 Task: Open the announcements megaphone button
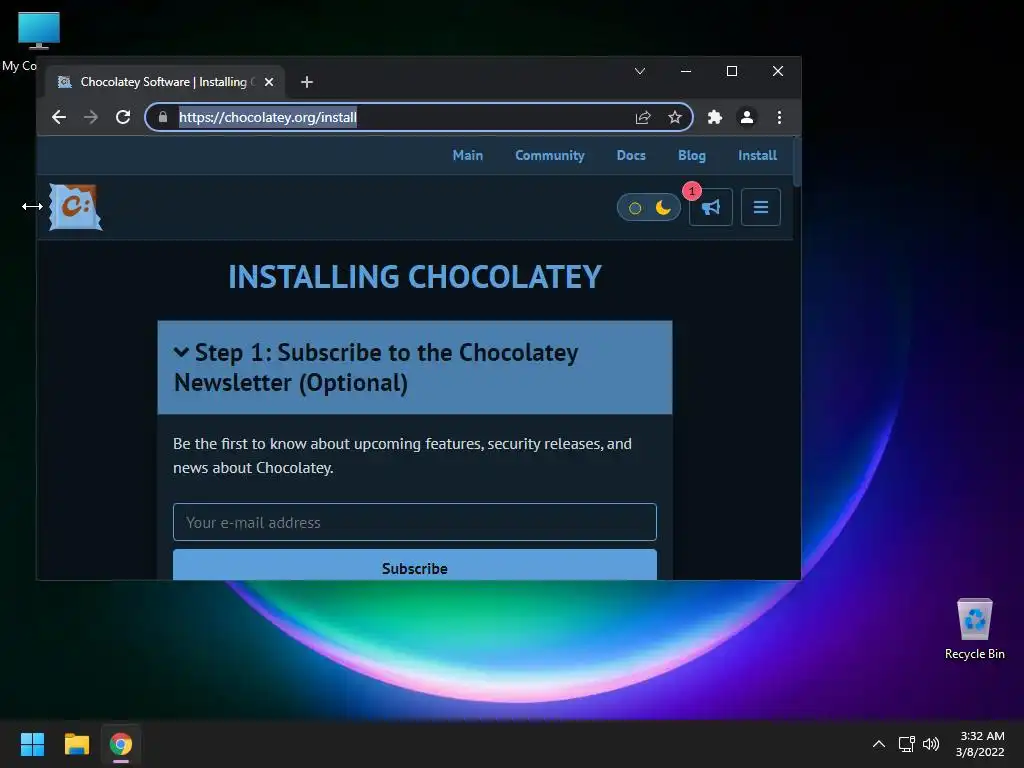pos(711,207)
